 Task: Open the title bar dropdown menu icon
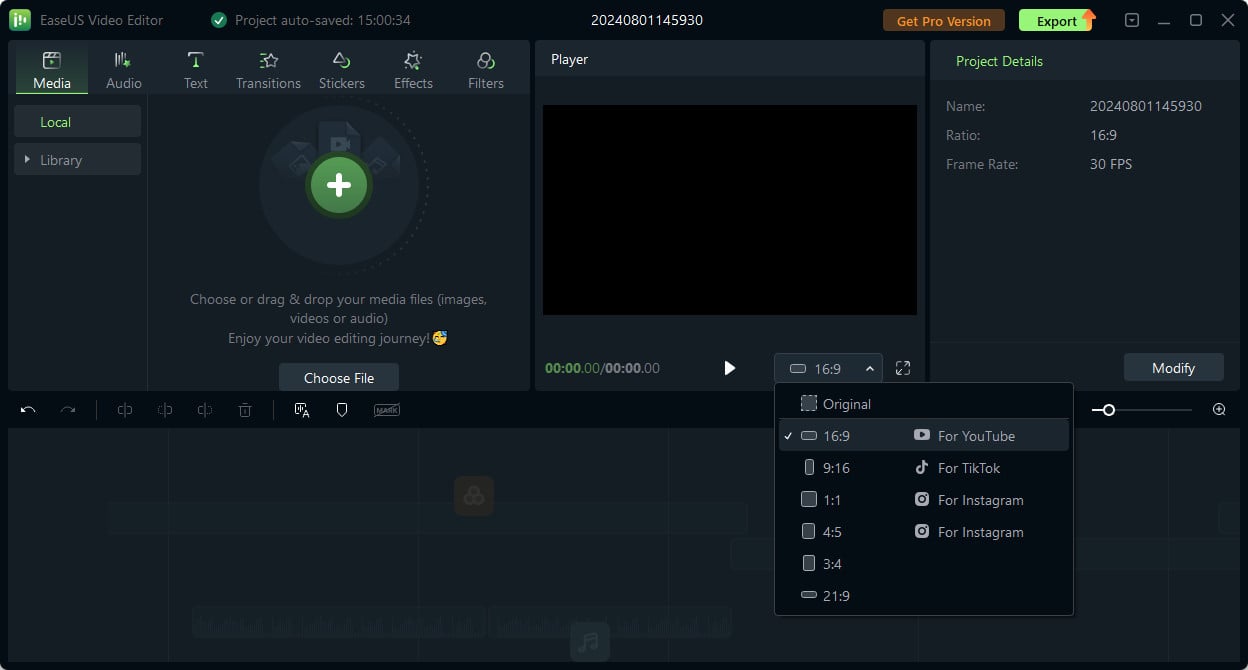click(1132, 20)
